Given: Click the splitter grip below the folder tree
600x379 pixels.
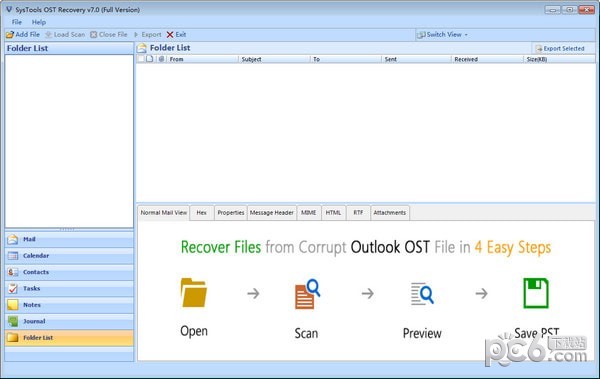Looking at the screenshot, I should [x=68, y=230].
